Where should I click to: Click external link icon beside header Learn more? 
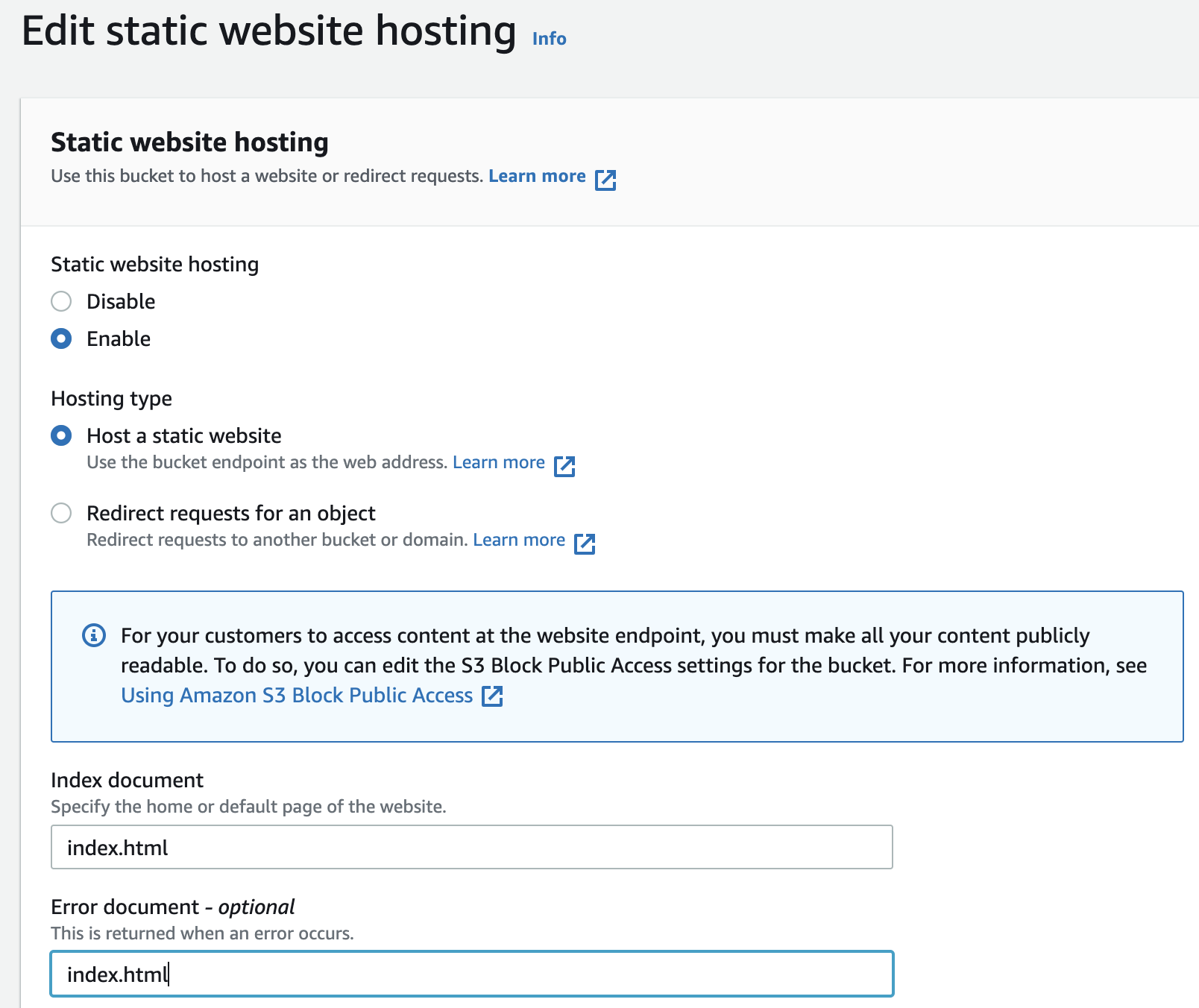[605, 180]
